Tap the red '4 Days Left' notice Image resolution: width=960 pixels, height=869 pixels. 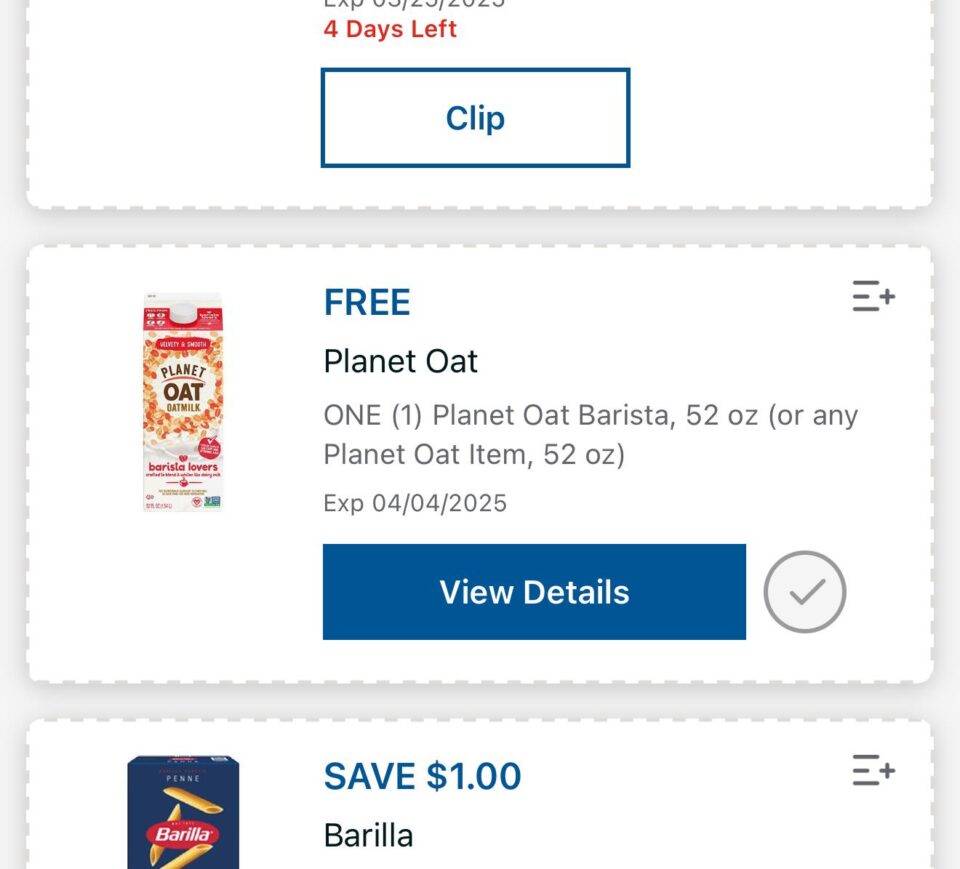[x=390, y=29]
